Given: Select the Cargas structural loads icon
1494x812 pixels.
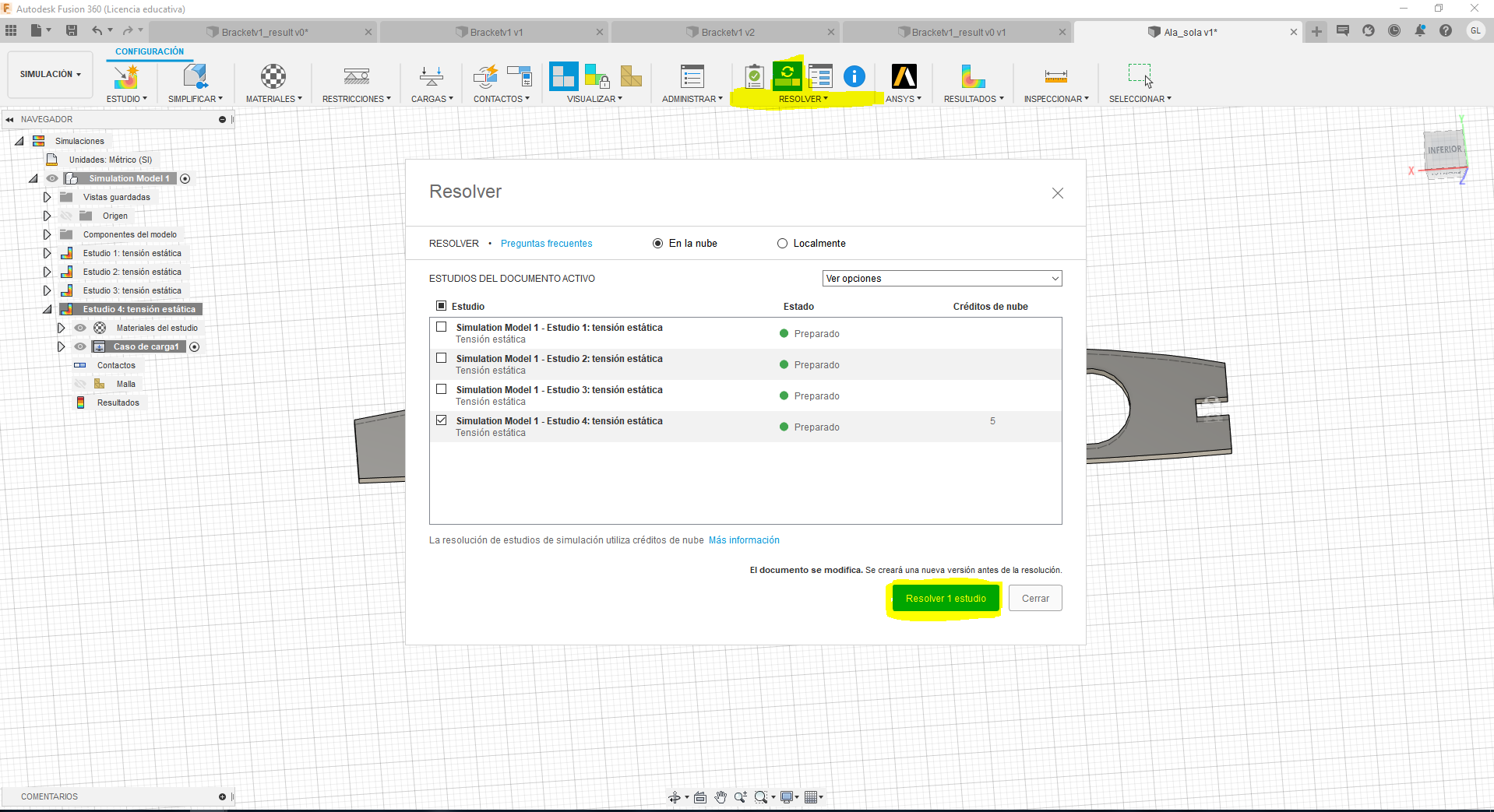Looking at the screenshot, I should pyautogui.click(x=432, y=76).
